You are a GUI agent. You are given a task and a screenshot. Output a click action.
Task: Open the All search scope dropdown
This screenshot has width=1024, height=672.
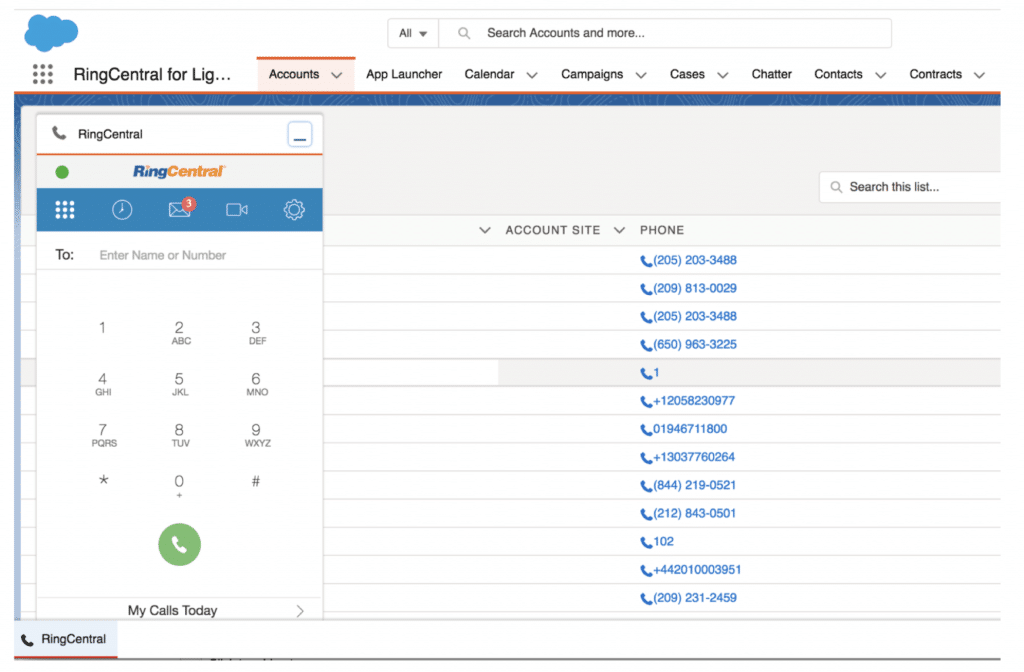pos(413,33)
